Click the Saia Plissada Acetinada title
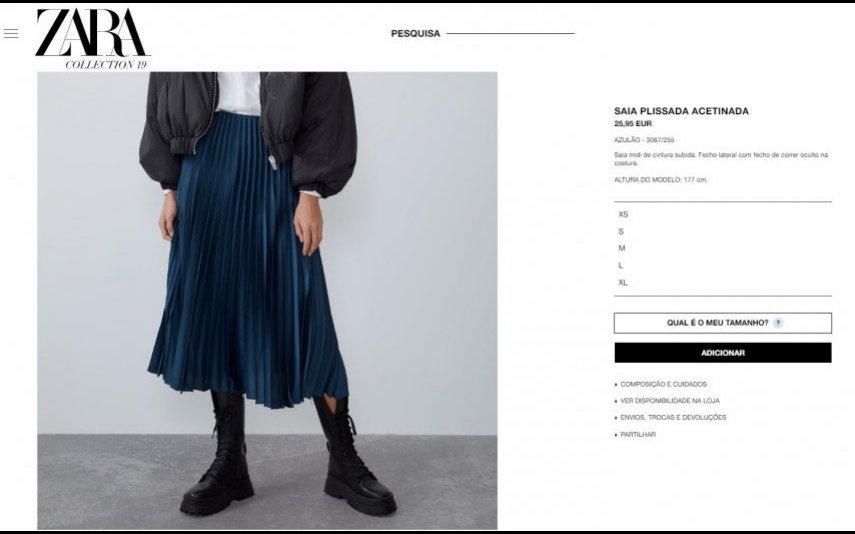The width and height of the screenshot is (855, 534). pyautogui.click(x=682, y=111)
